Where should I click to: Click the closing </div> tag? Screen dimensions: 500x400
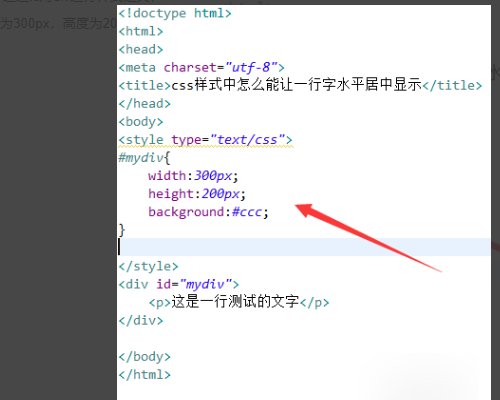(141, 320)
